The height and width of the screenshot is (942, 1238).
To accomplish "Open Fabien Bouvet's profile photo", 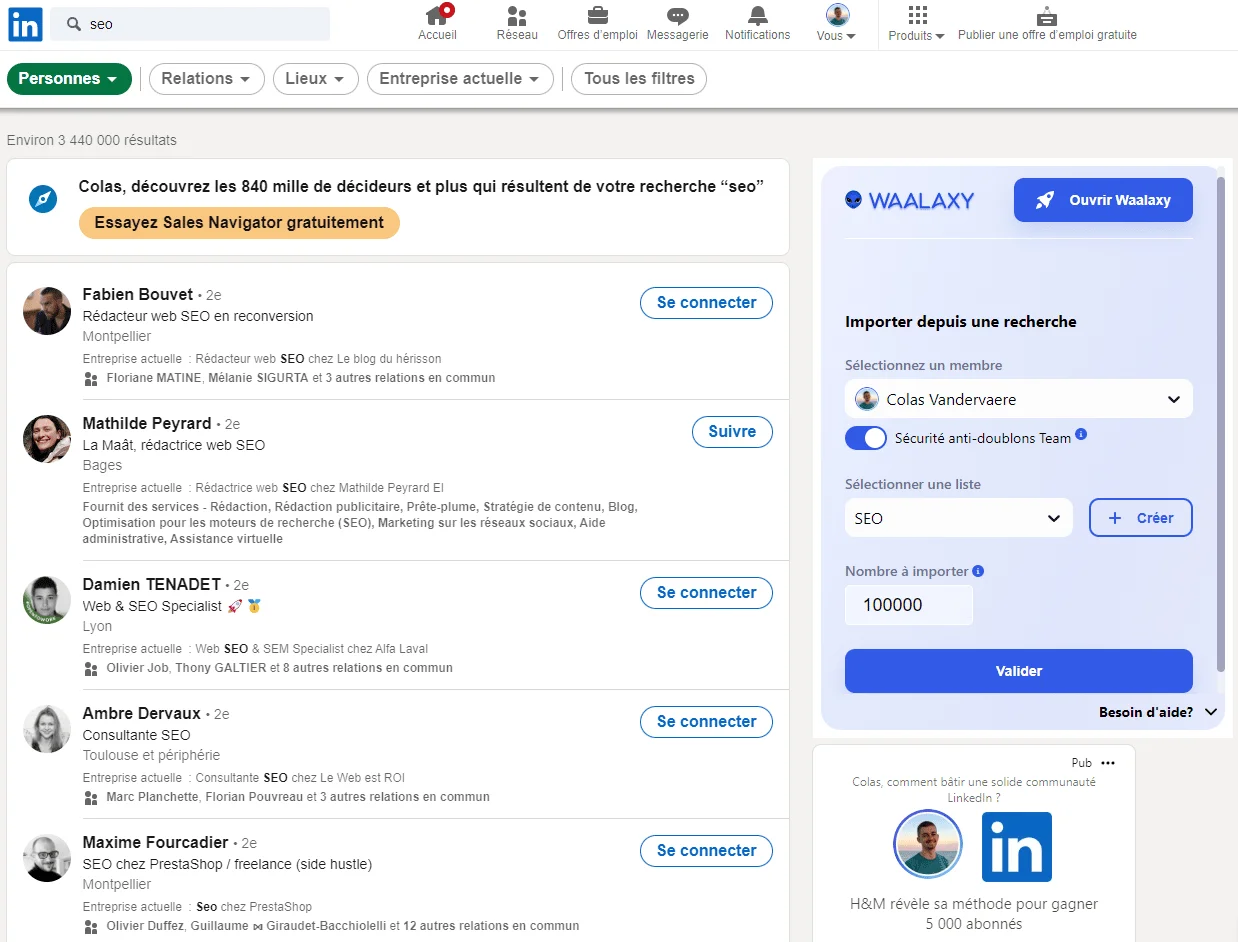I will (x=47, y=311).
